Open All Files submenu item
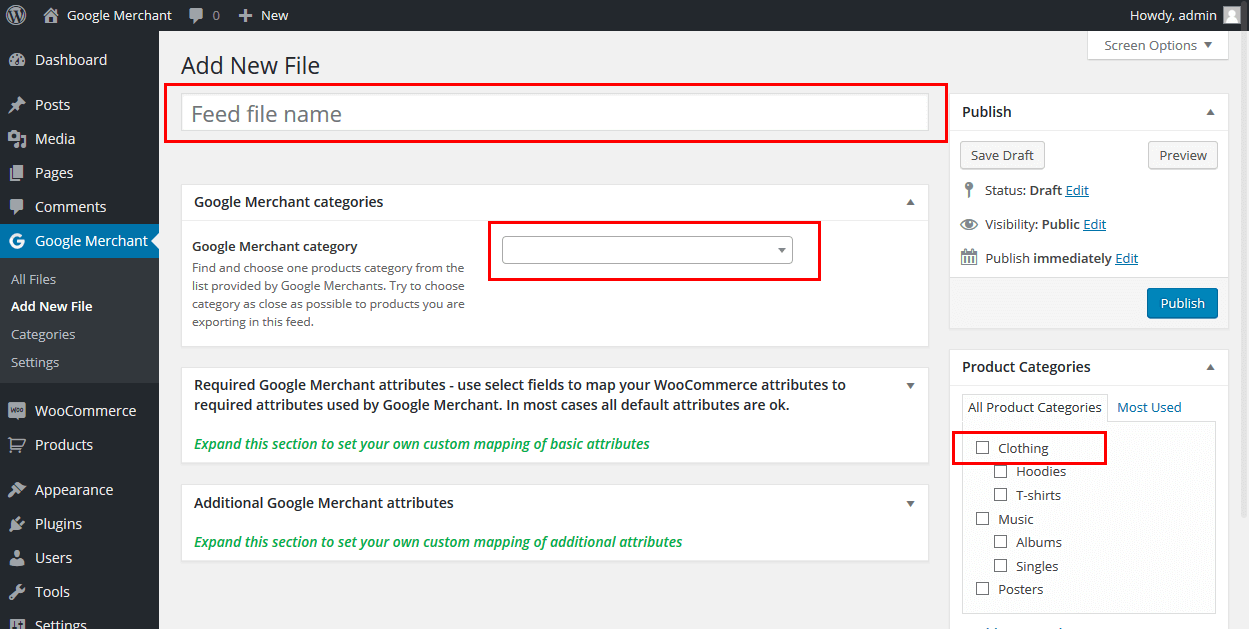1249x629 pixels. click(34, 279)
